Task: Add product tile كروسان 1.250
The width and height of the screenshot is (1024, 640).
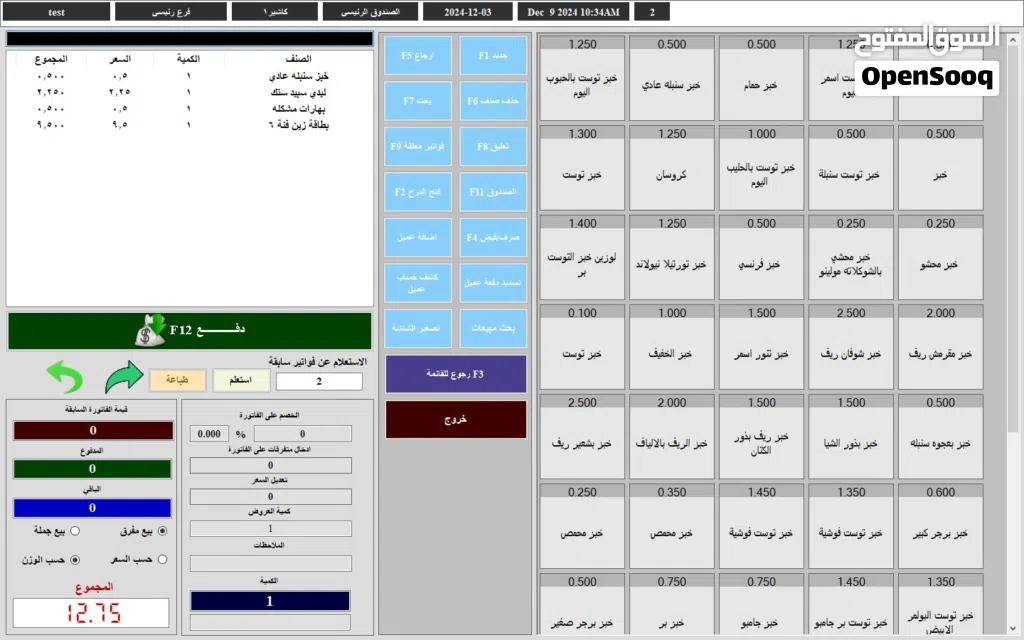Action: pyautogui.click(x=671, y=168)
